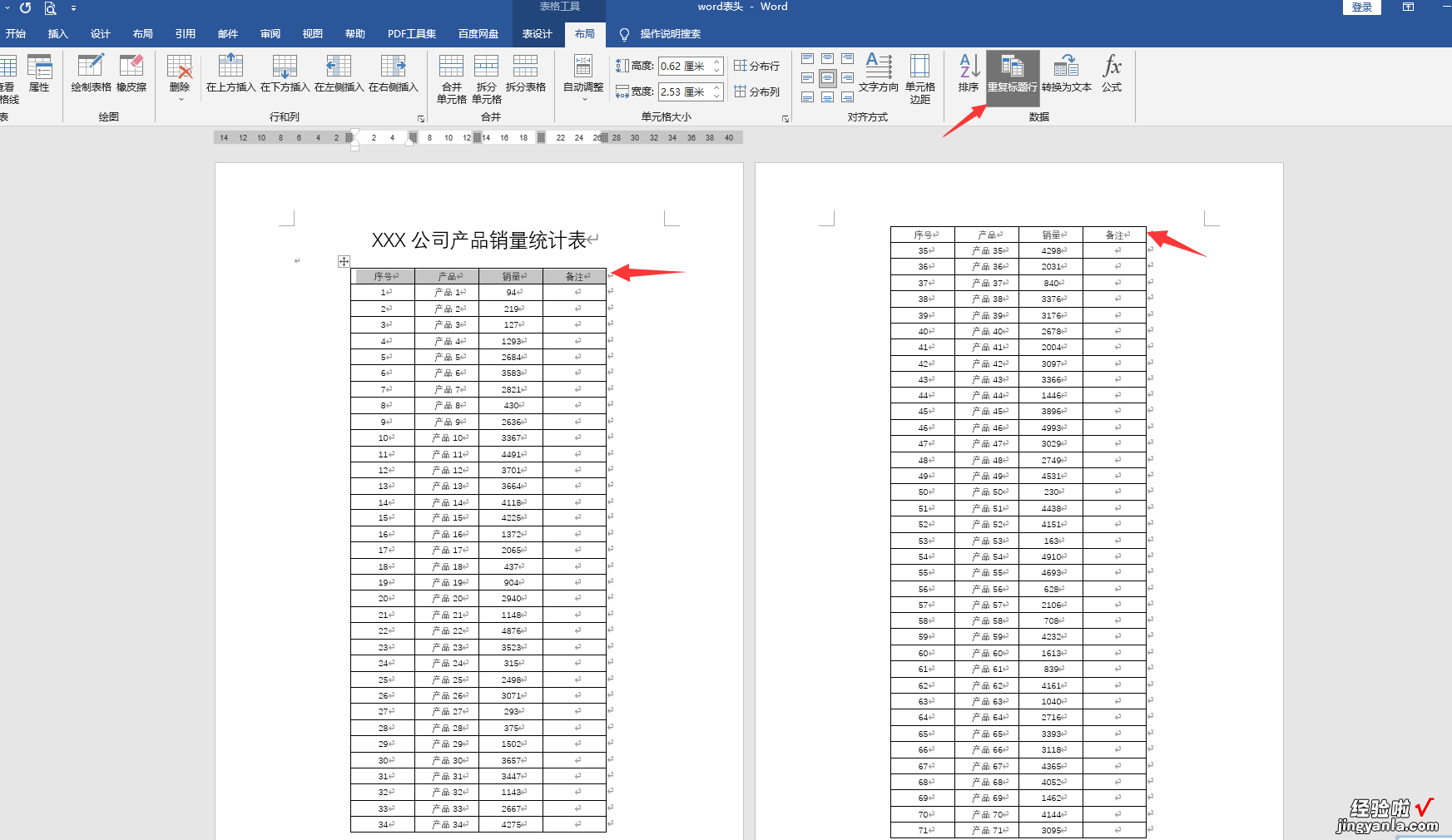Click the ribbon display options icon
The width and height of the screenshot is (1452, 840).
[1408, 7]
